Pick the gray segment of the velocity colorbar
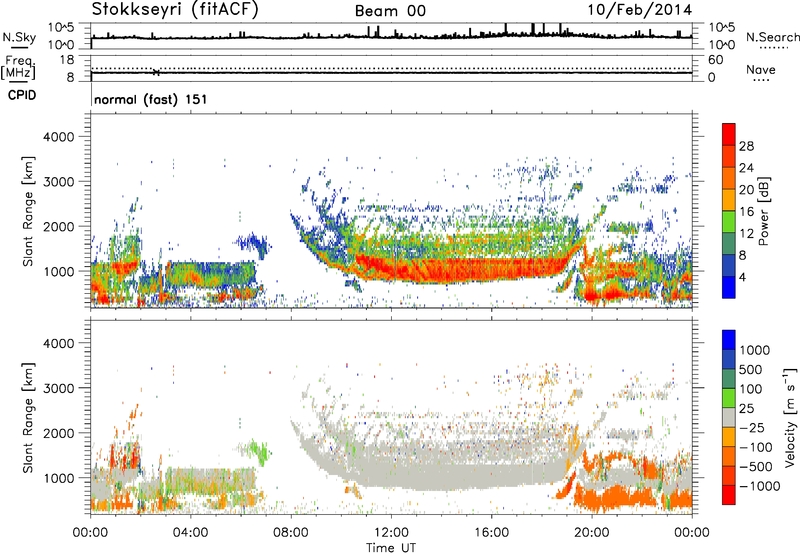 point(729,417)
